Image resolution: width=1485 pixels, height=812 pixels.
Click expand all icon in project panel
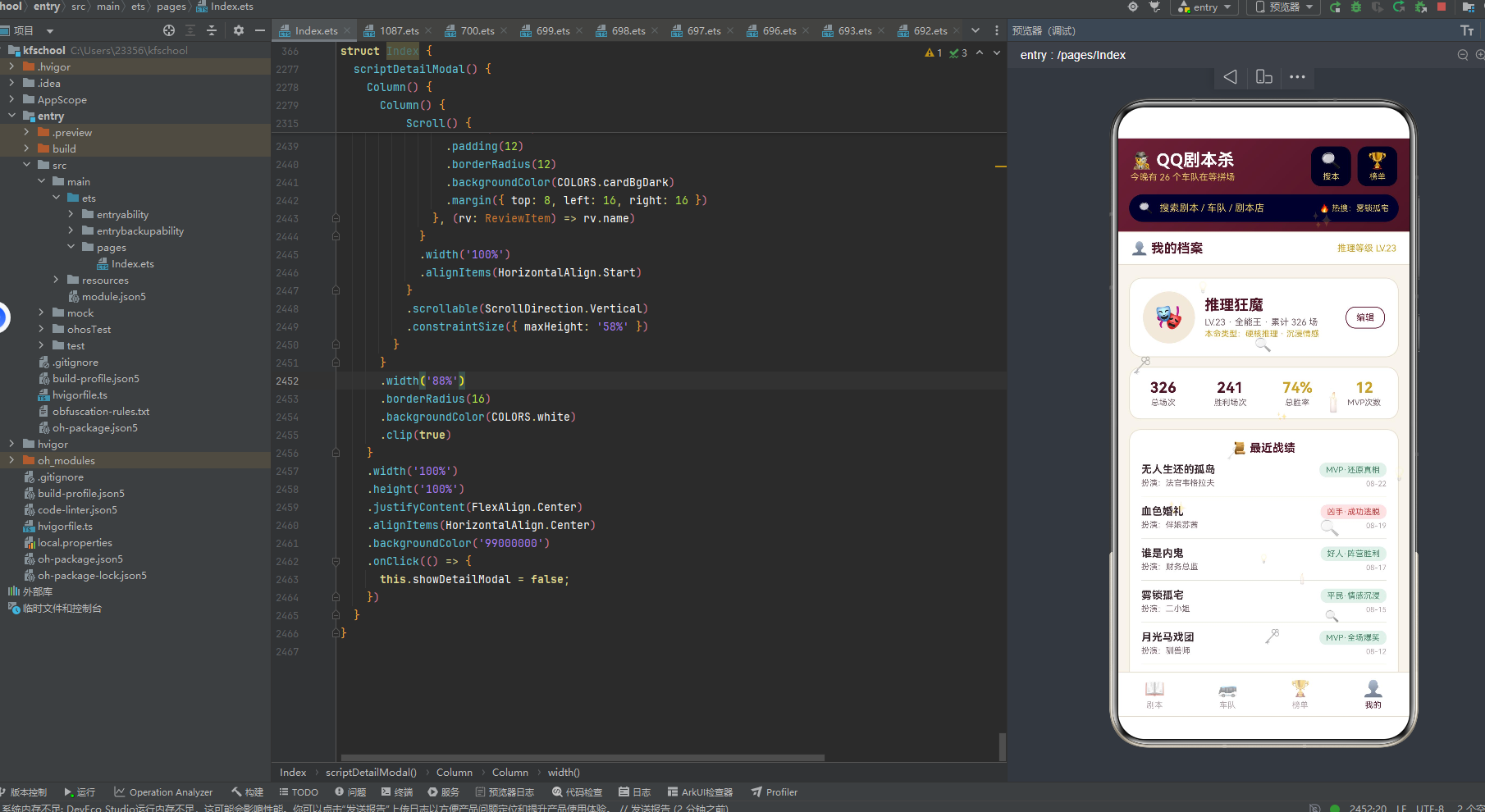pos(190,30)
